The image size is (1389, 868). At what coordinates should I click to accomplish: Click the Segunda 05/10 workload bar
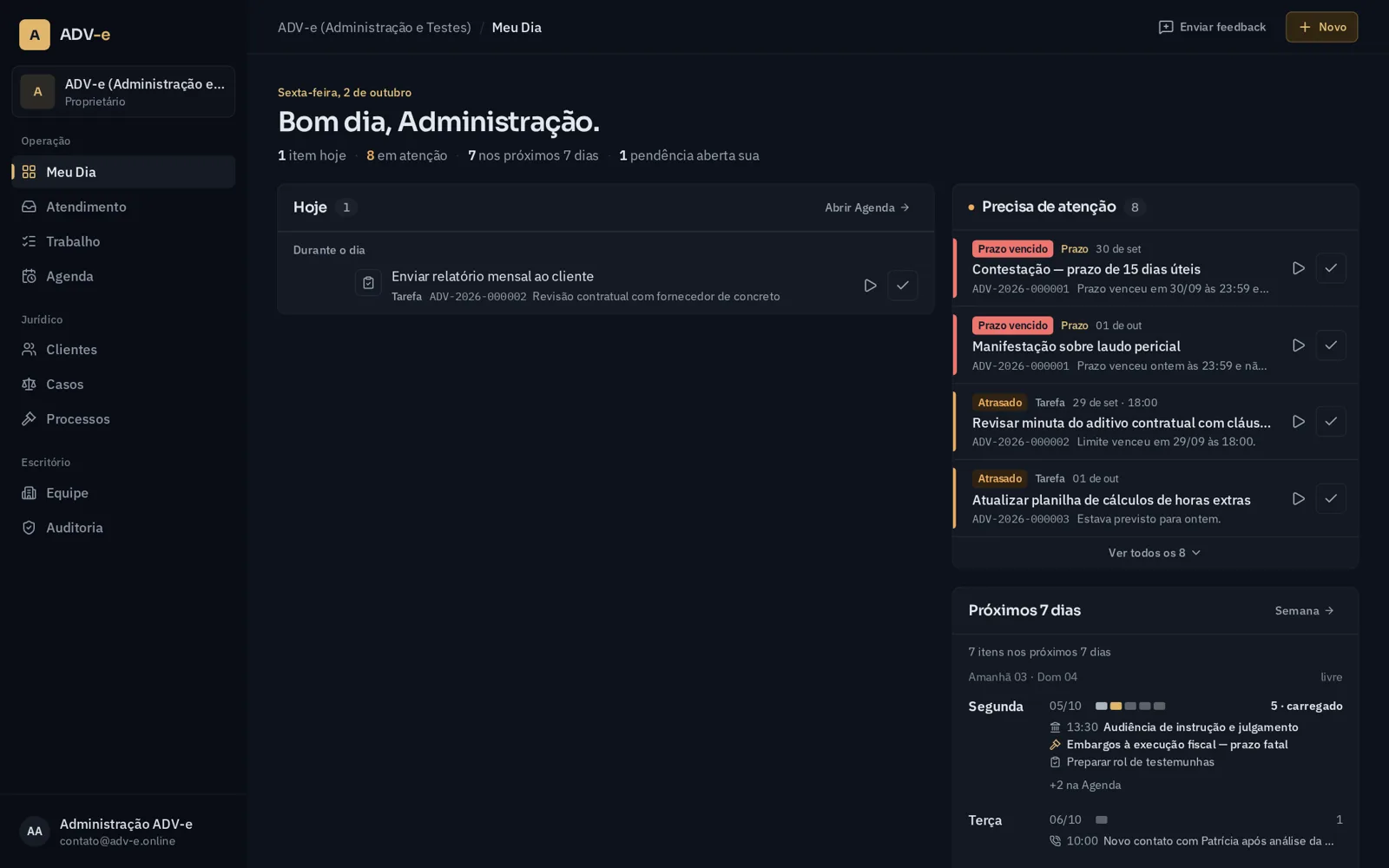pos(1130,707)
